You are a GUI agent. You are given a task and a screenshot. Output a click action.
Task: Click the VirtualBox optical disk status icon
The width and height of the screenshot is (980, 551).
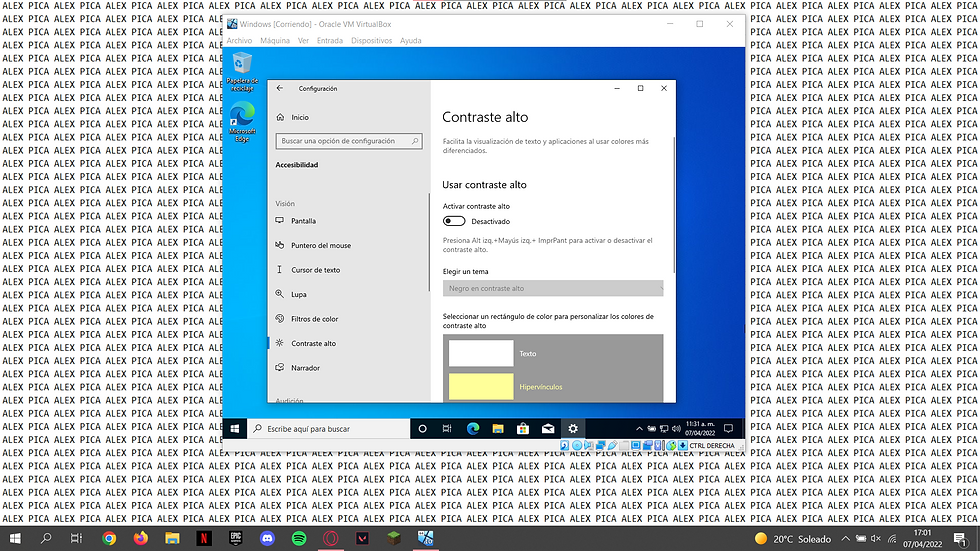(x=577, y=445)
